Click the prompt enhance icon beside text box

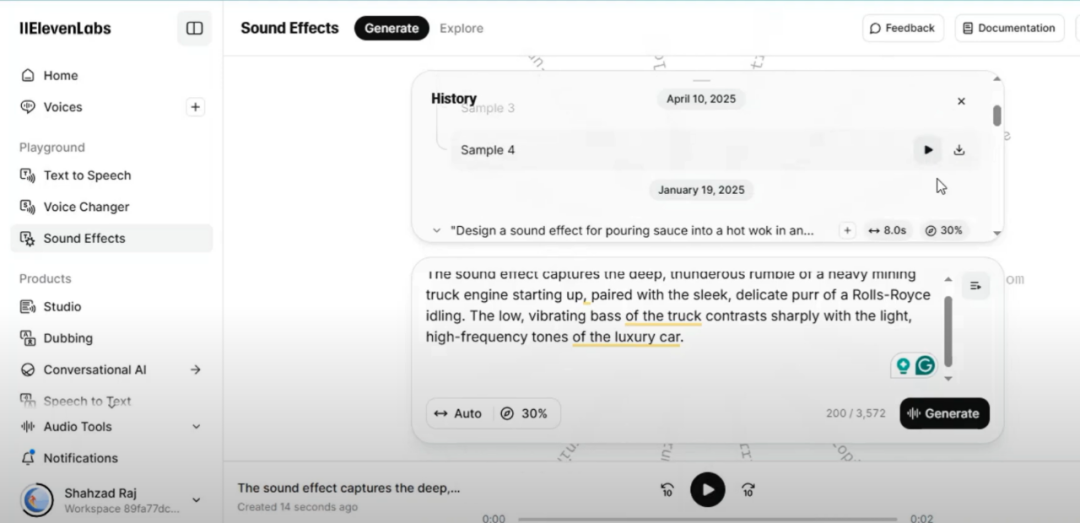point(975,286)
